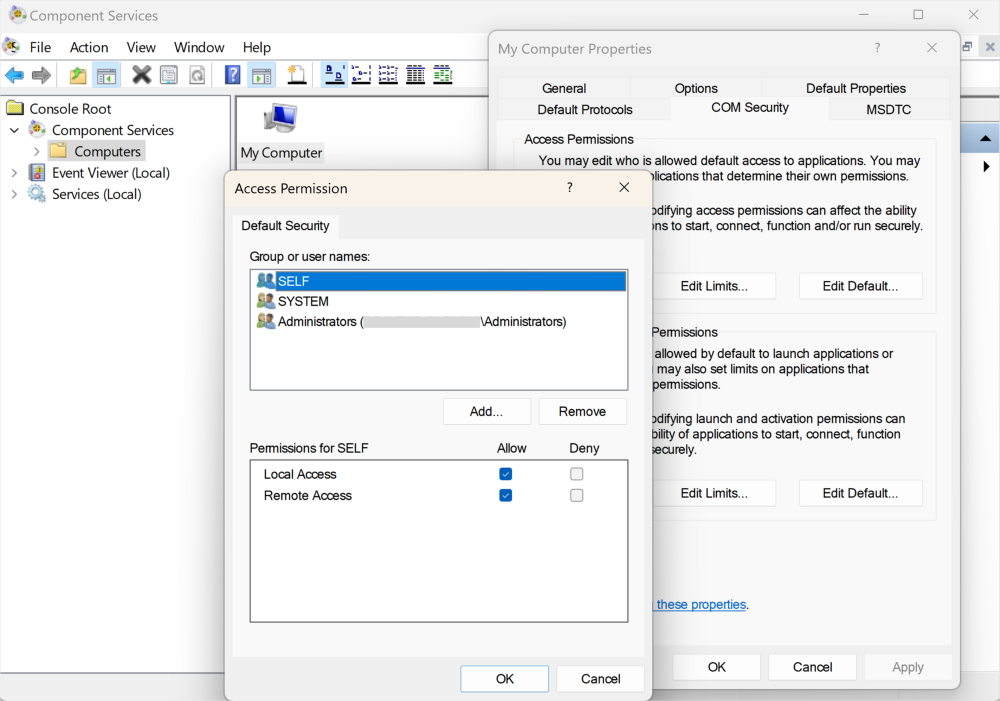Uncheck Allow for Local Access
This screenshot has height=701, width=1000.
pyautogui.click(x=505, y=473)
